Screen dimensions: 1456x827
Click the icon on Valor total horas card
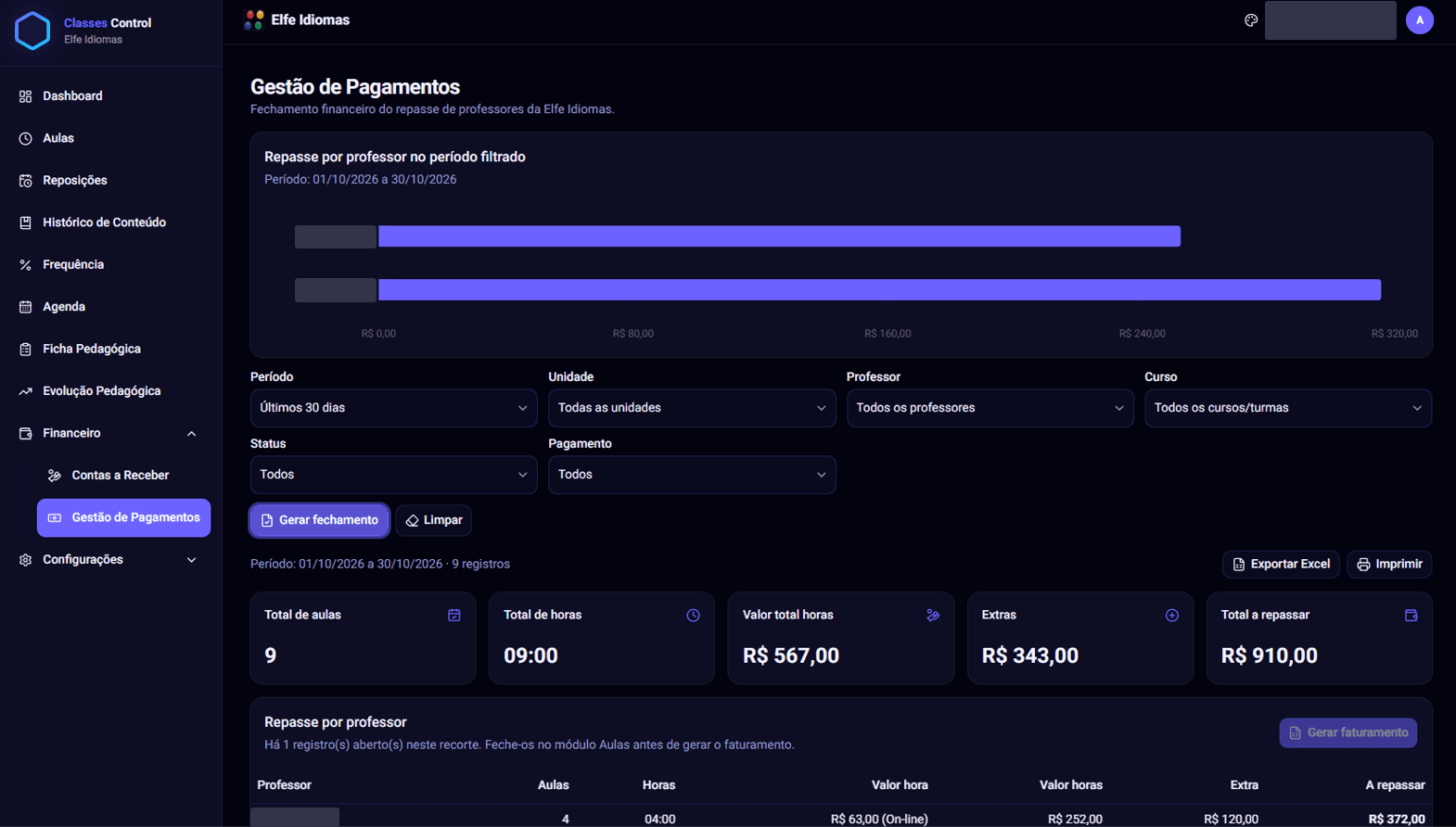point(933,616)
